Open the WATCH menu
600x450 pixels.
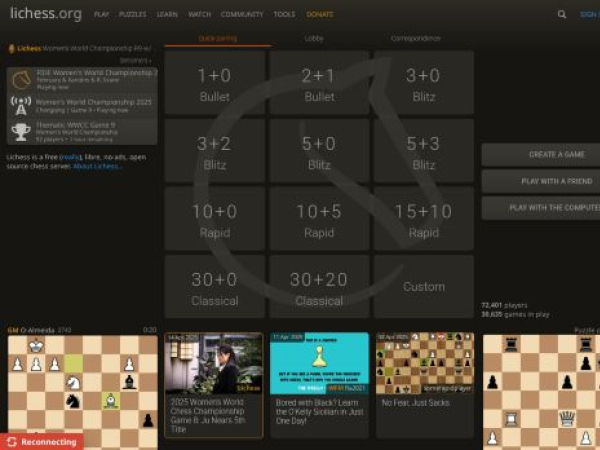click(199, 15)
